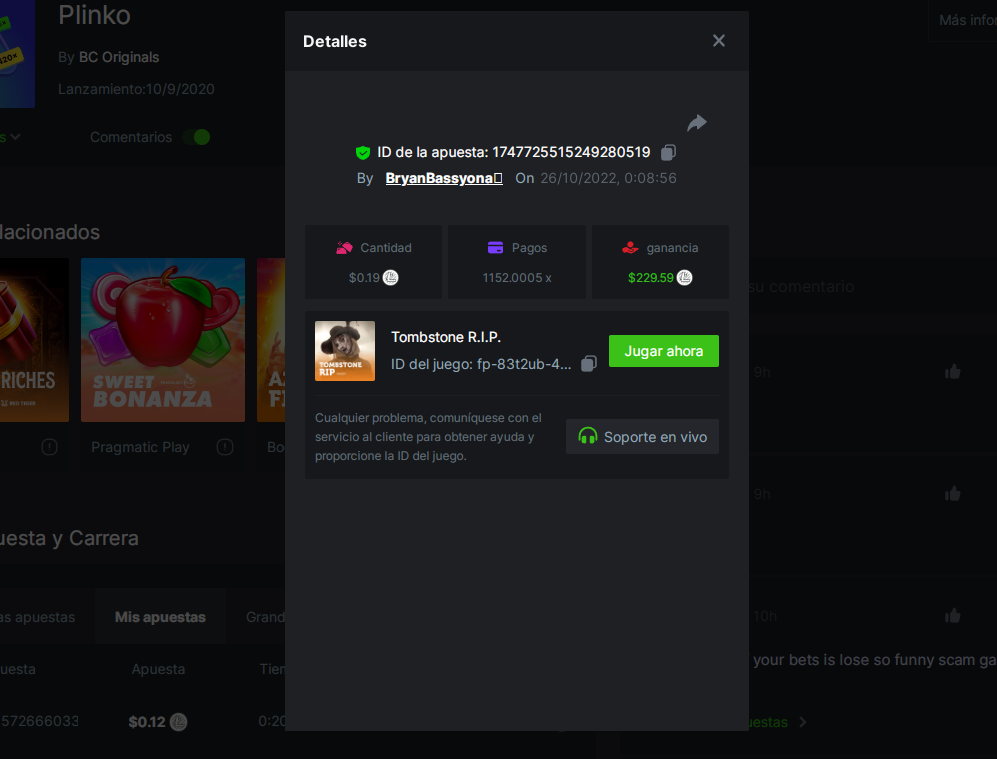The image size is (997, 759).
Task: Click the Tombstone R.I.P. game thumbnail
Action: [345, 351]
